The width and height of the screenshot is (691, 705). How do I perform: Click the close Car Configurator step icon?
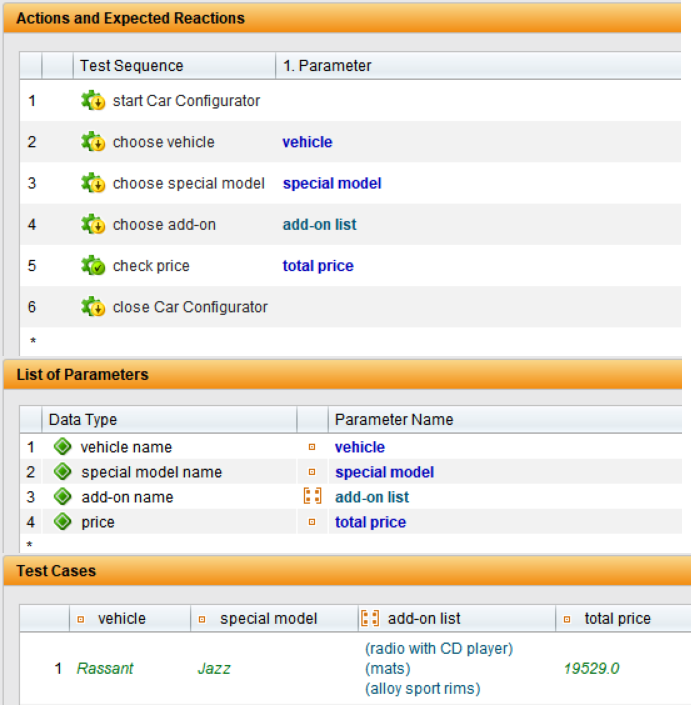pos(93,307)
